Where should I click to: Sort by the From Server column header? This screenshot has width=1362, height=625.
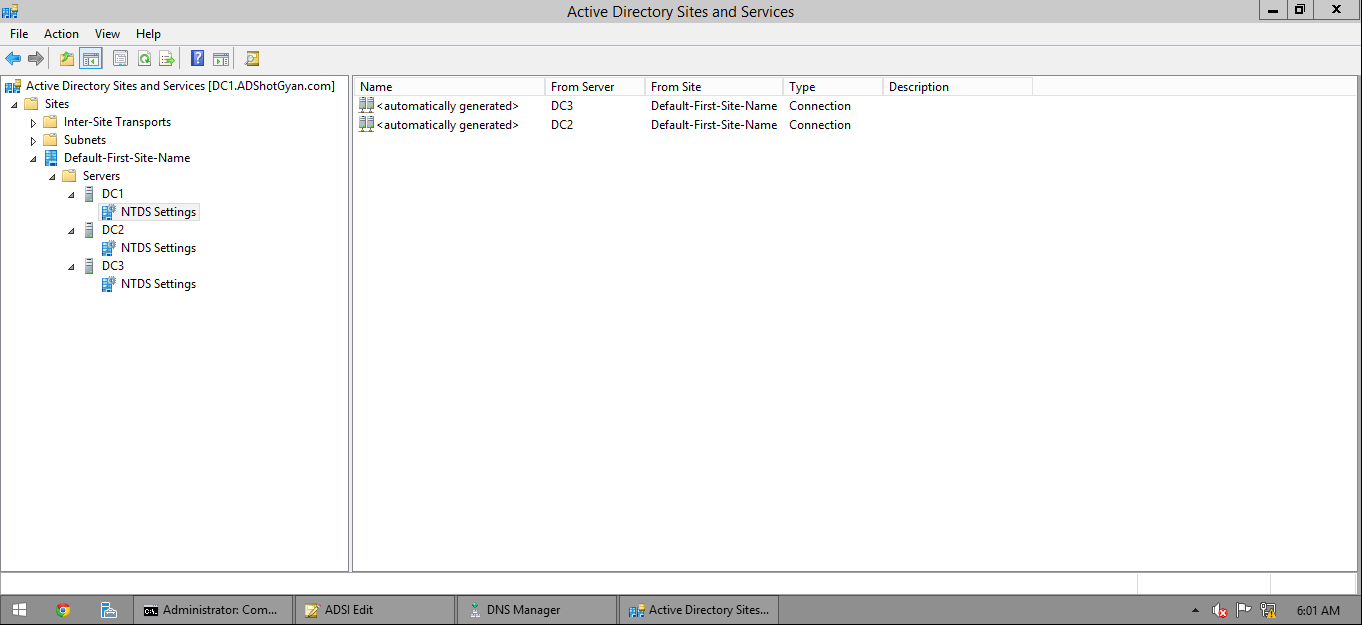[595, 87]
